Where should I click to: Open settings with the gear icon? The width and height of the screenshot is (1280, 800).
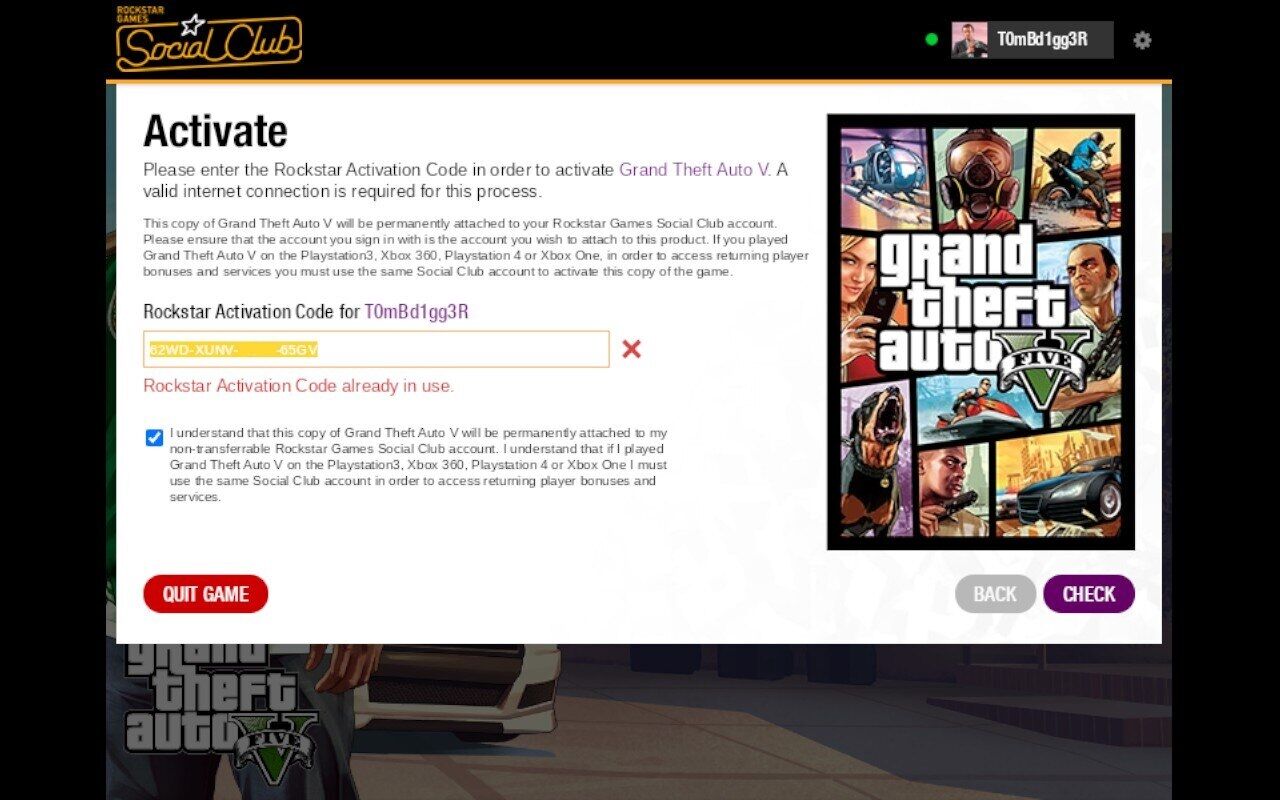coord(1142,40)
